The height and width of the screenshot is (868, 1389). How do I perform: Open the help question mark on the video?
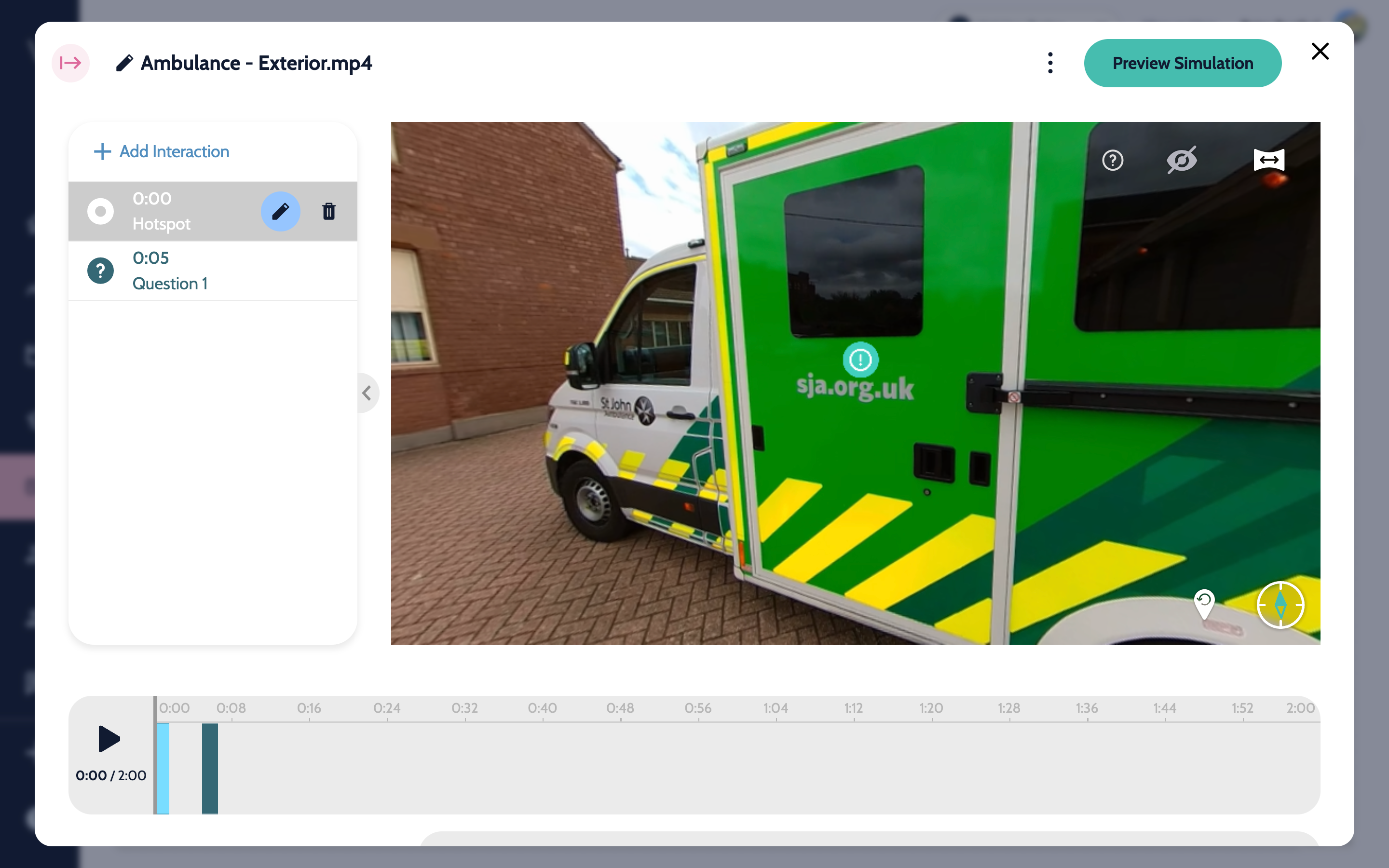(x=1112, y=160)
